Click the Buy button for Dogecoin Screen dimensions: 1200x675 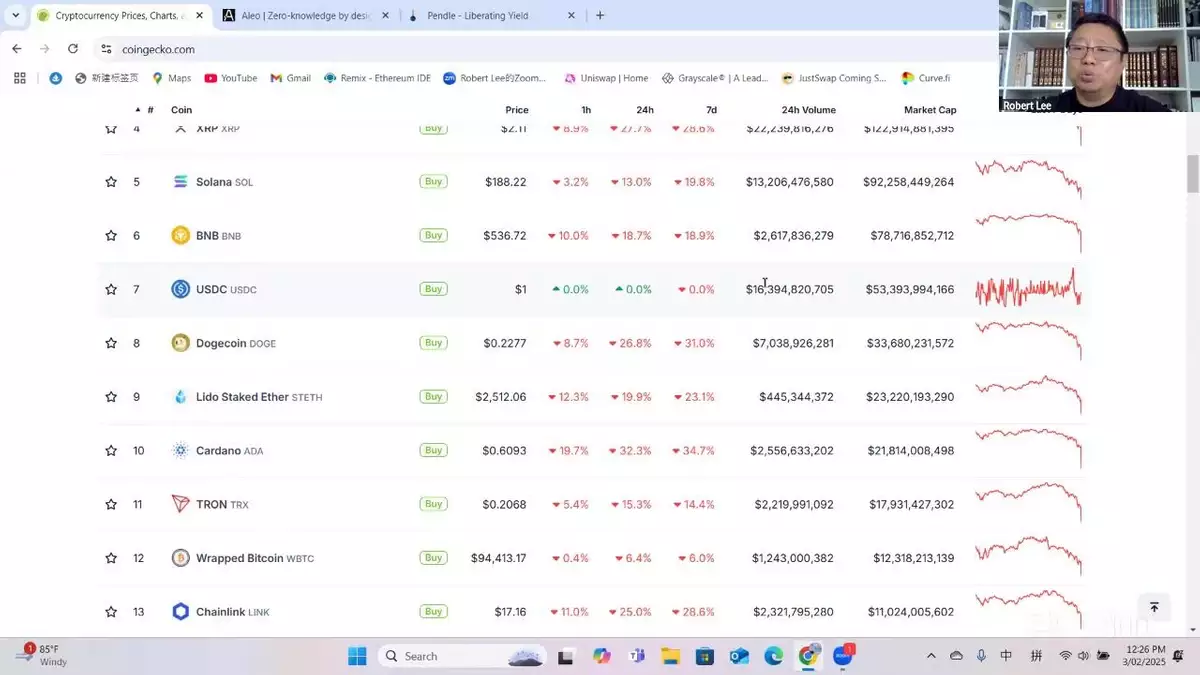pos(433,342)
